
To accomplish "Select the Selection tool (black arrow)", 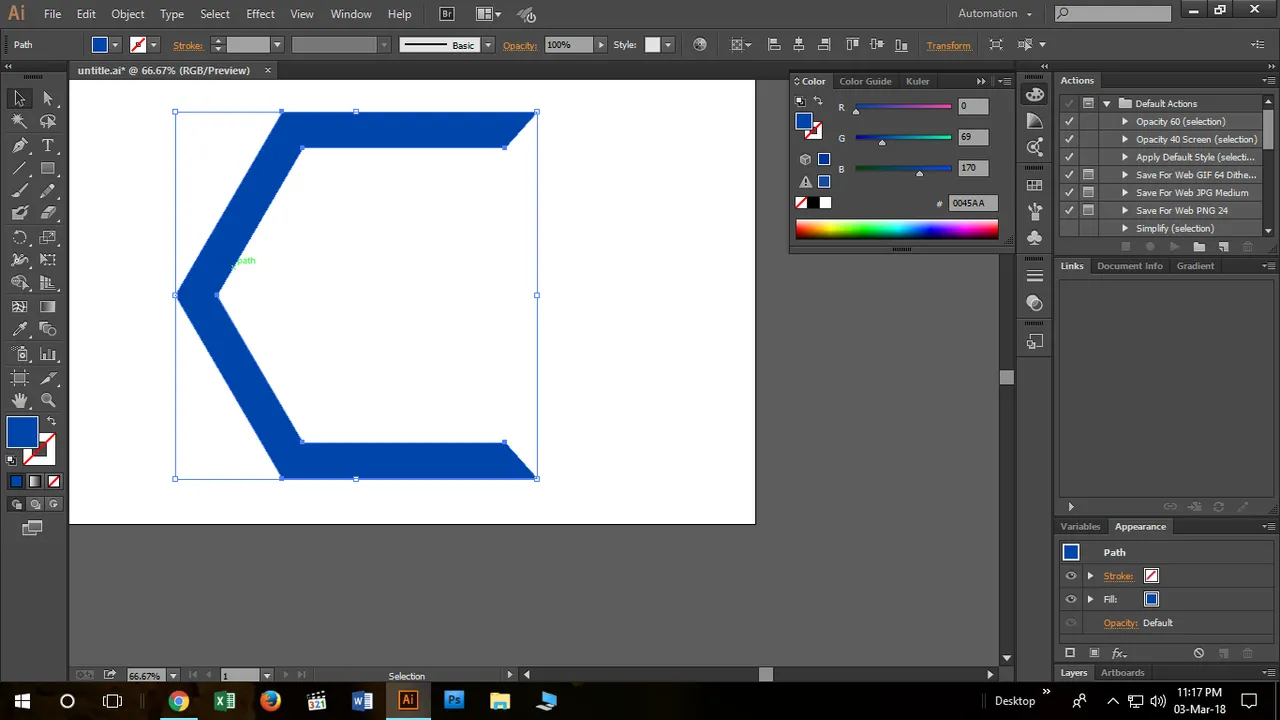I will [x=19, y=98].
